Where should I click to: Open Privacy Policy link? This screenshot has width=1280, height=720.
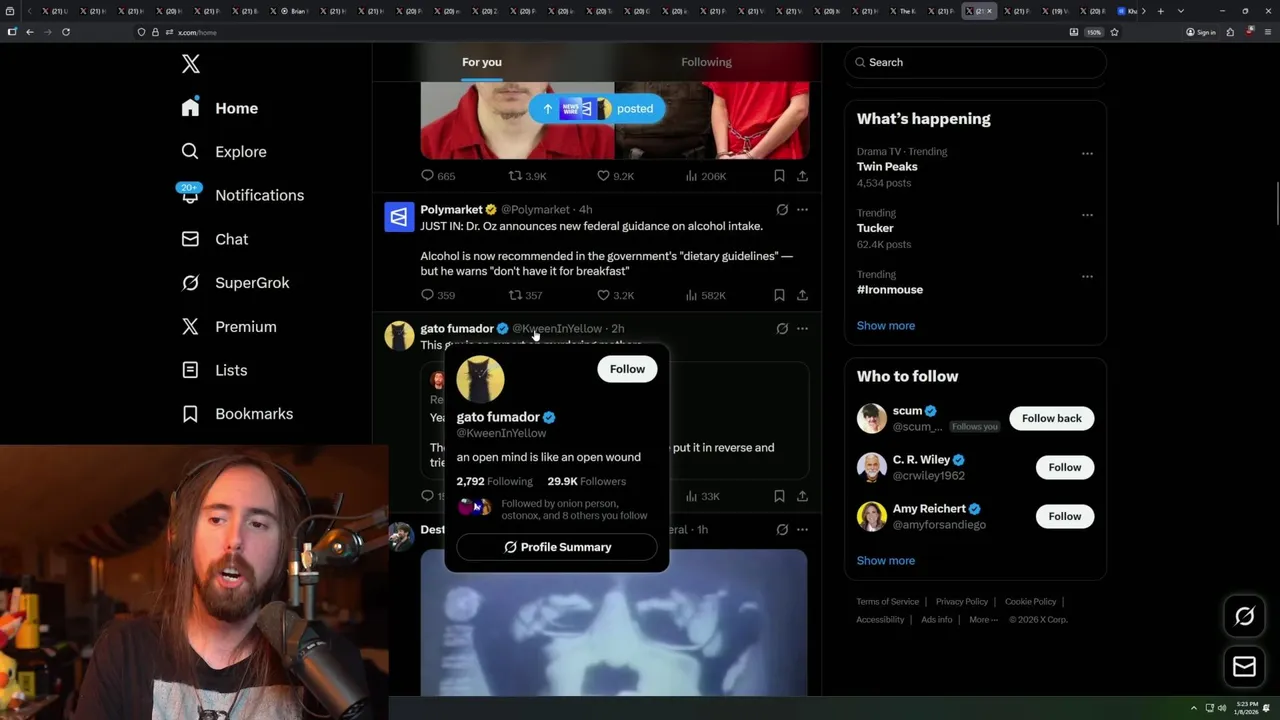(x=961, y=602)
